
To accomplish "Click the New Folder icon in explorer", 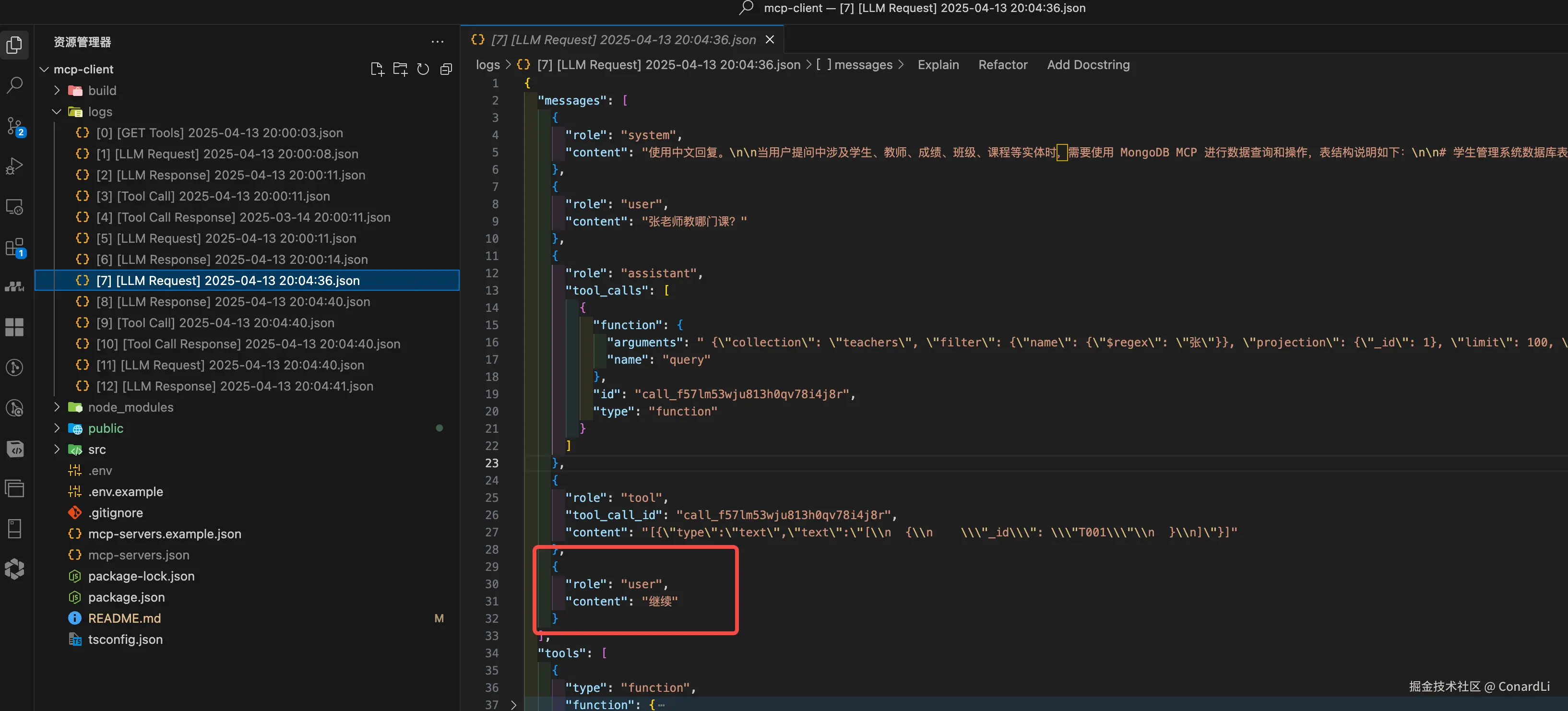I will pyautogui.click(x=400, y=70).
